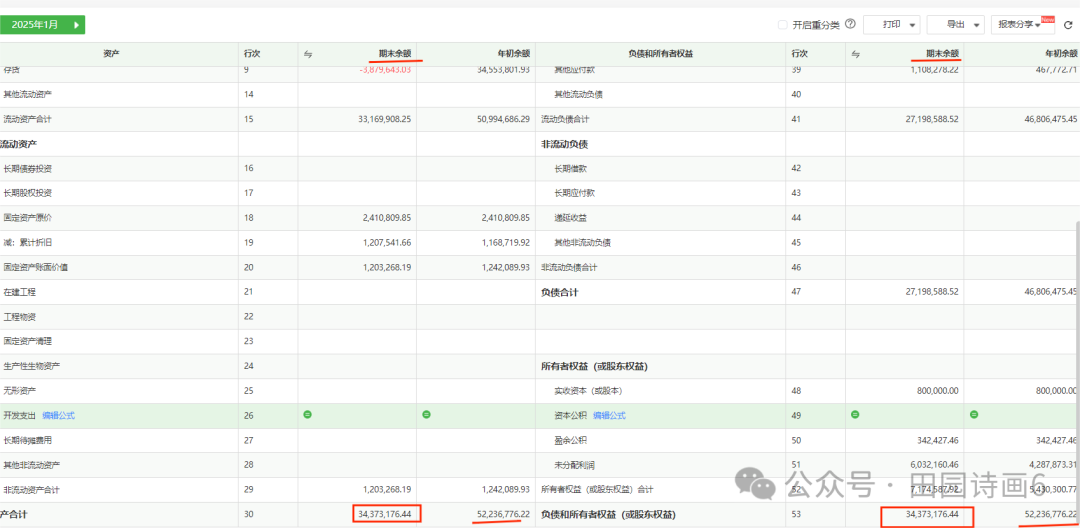
Task: Open the 导出 dropdown
Action: click(955, 25)
